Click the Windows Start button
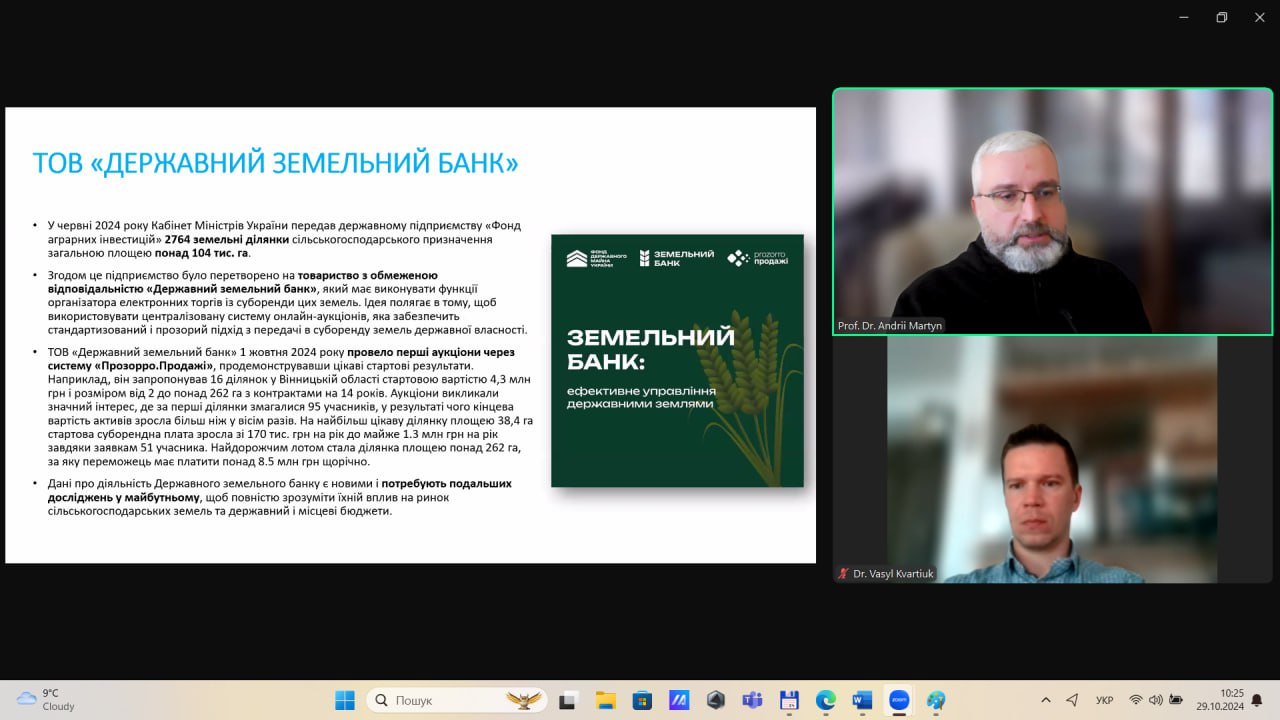1280x720 pixels. pos(345,700)
